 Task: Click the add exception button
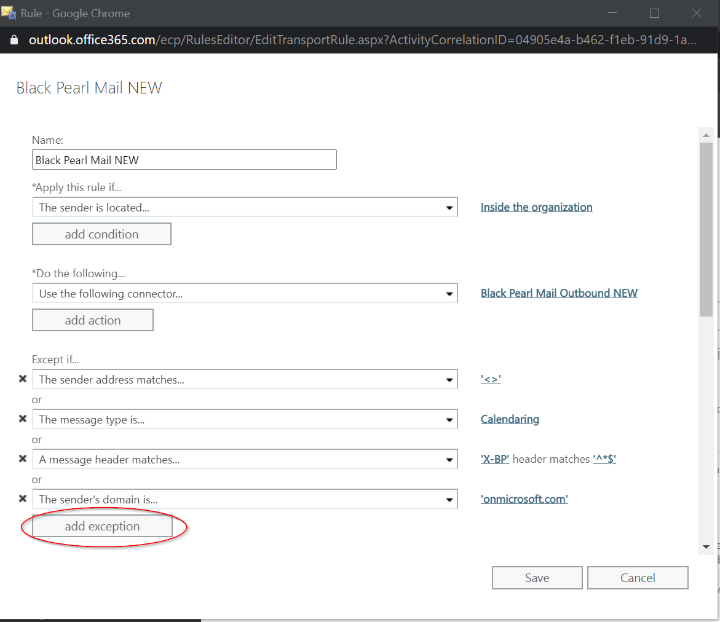tap(102, 526)
